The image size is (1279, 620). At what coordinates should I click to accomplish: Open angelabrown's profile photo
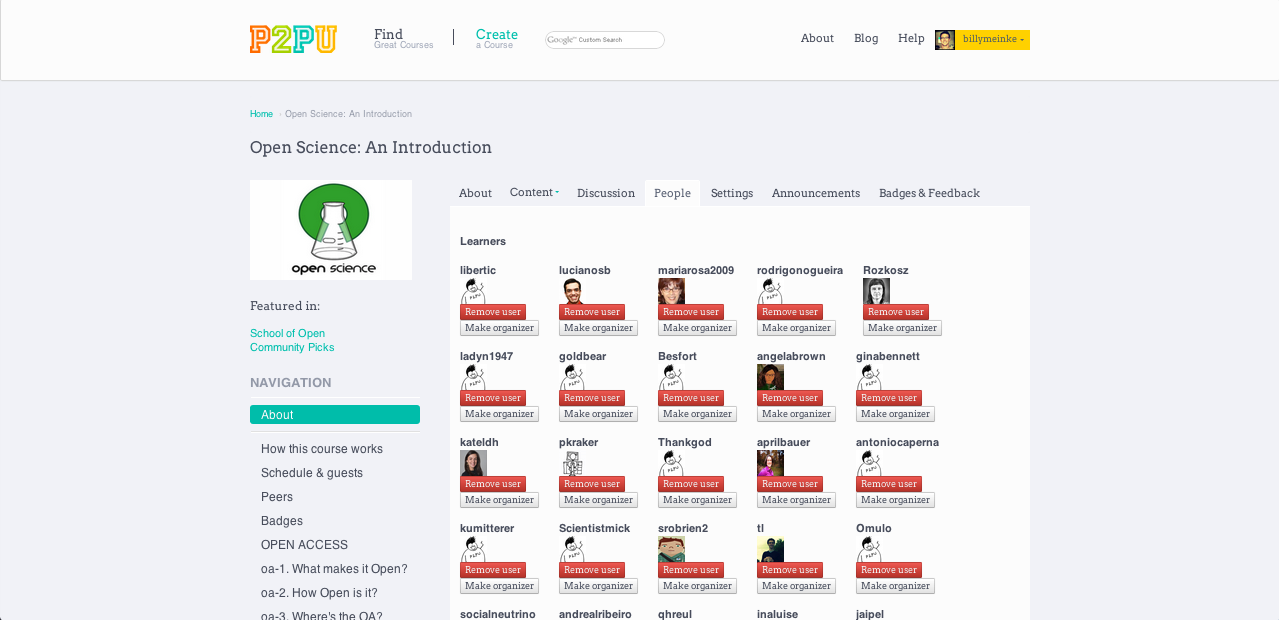pyautogui.click(x=770, y=377)
